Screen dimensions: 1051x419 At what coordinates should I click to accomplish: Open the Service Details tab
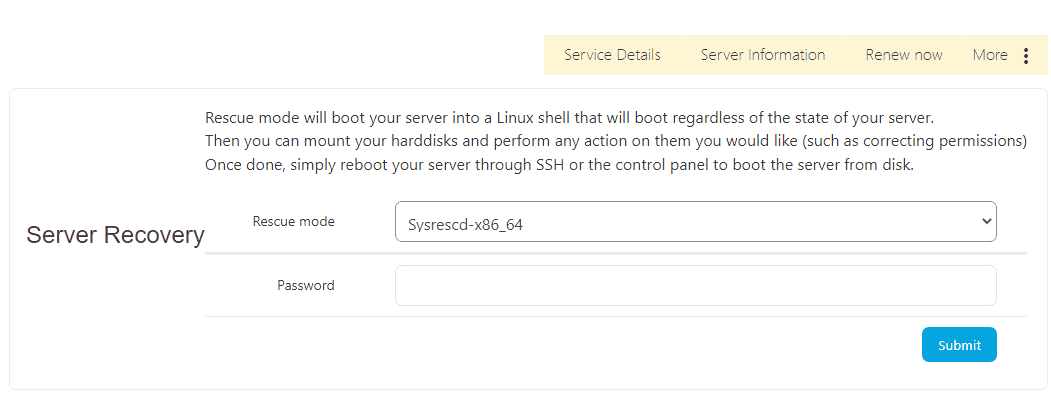[612, 55]
